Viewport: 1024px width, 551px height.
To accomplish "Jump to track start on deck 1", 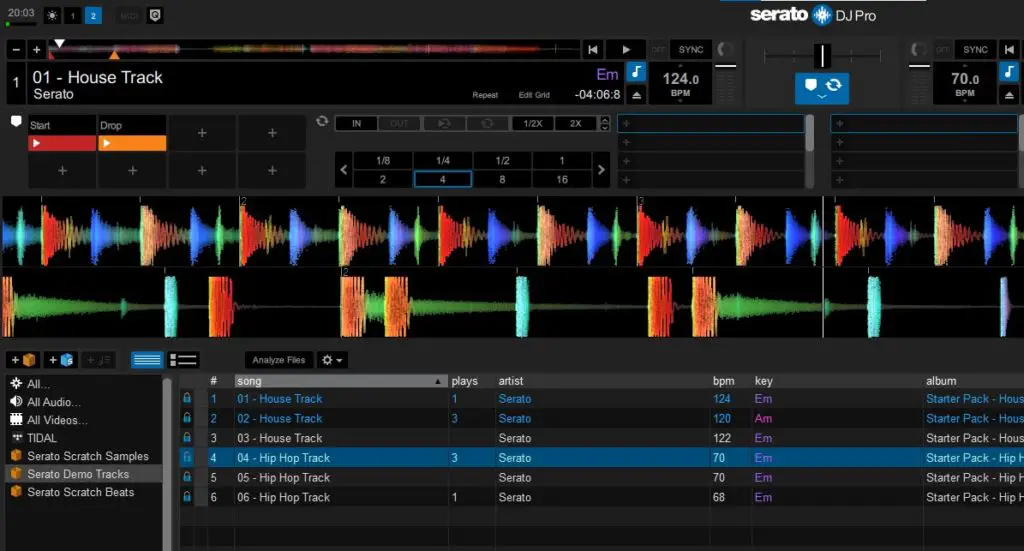I will tap(592, 50).
